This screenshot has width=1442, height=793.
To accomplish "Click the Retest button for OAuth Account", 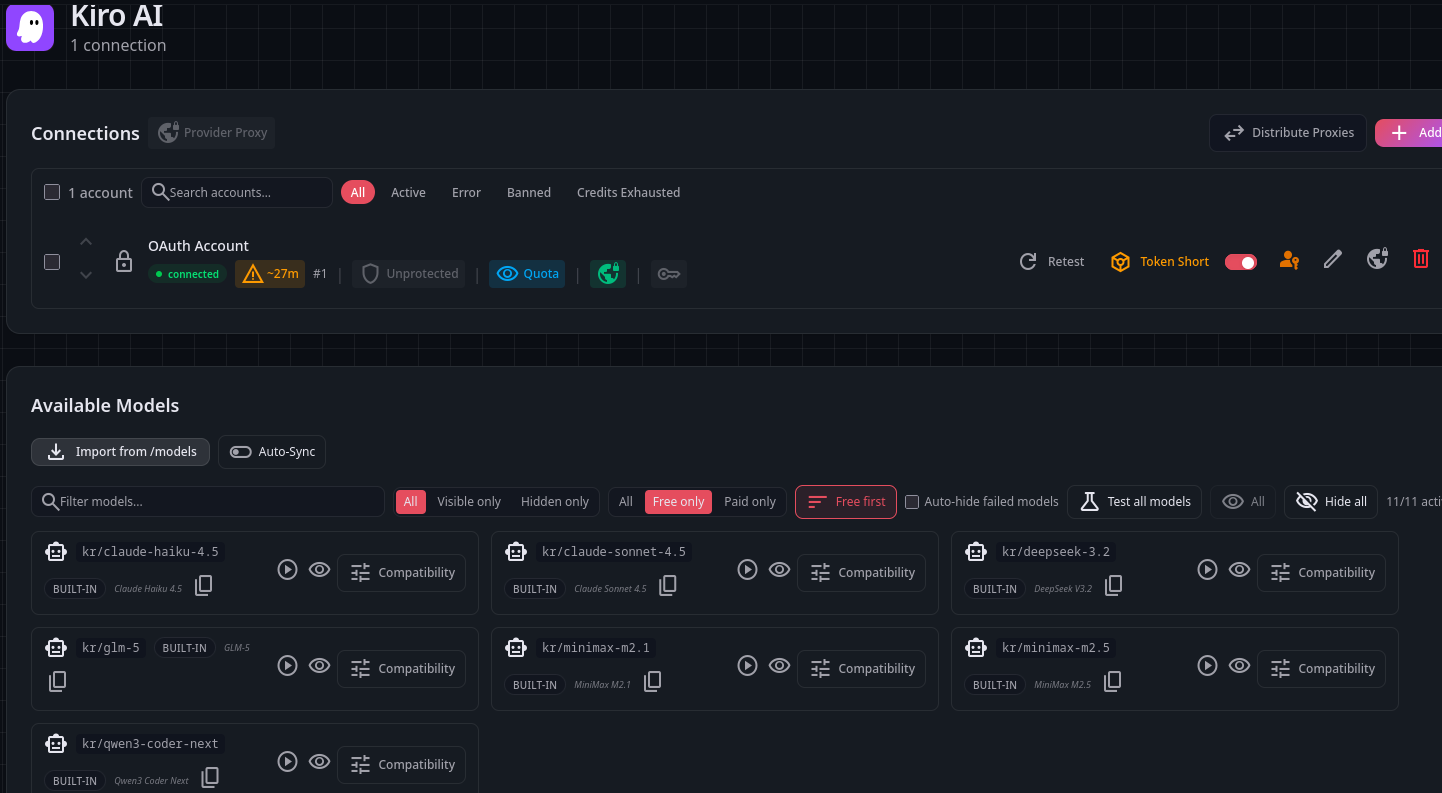I will click(1052, 261).
